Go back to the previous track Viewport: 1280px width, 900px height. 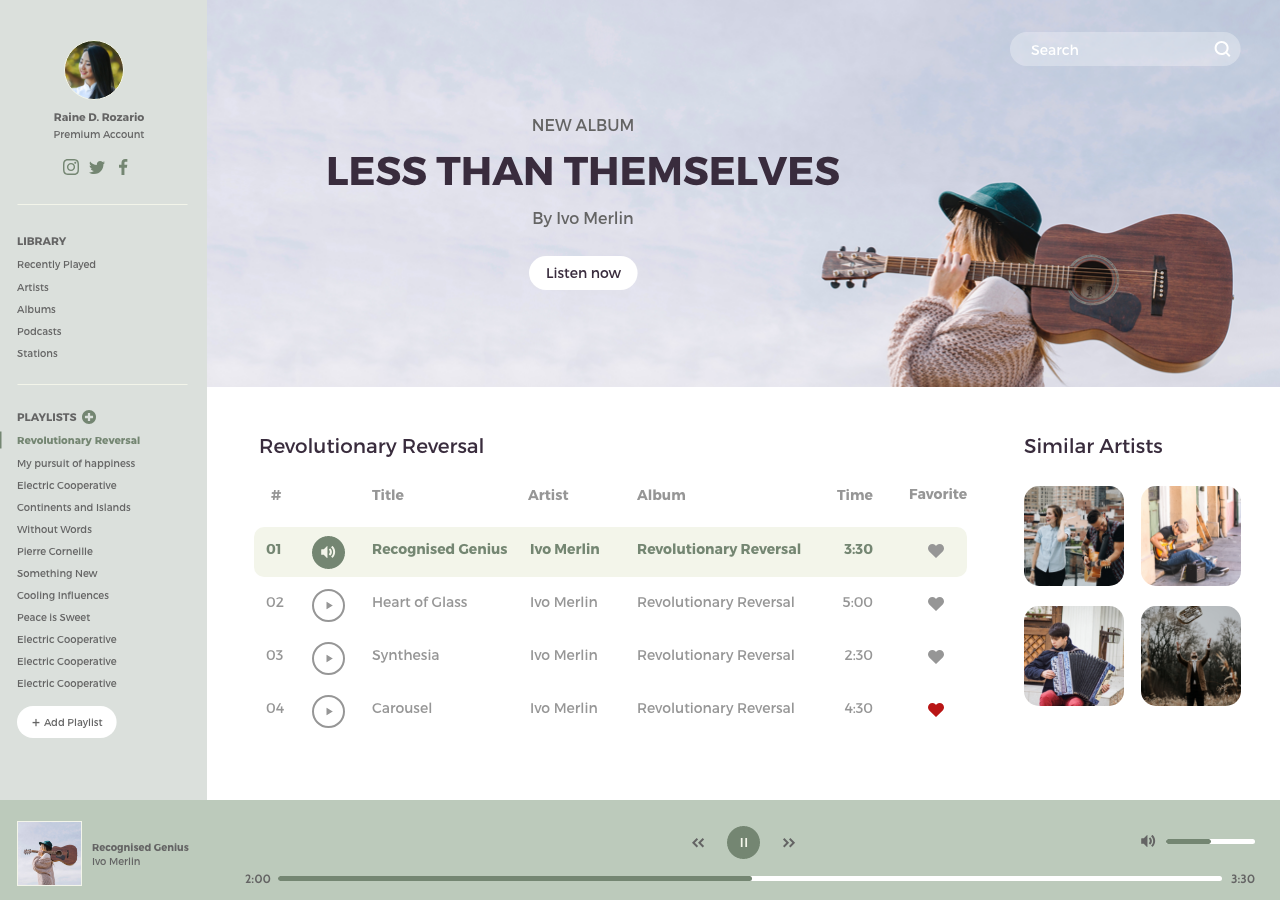(698, 843)
